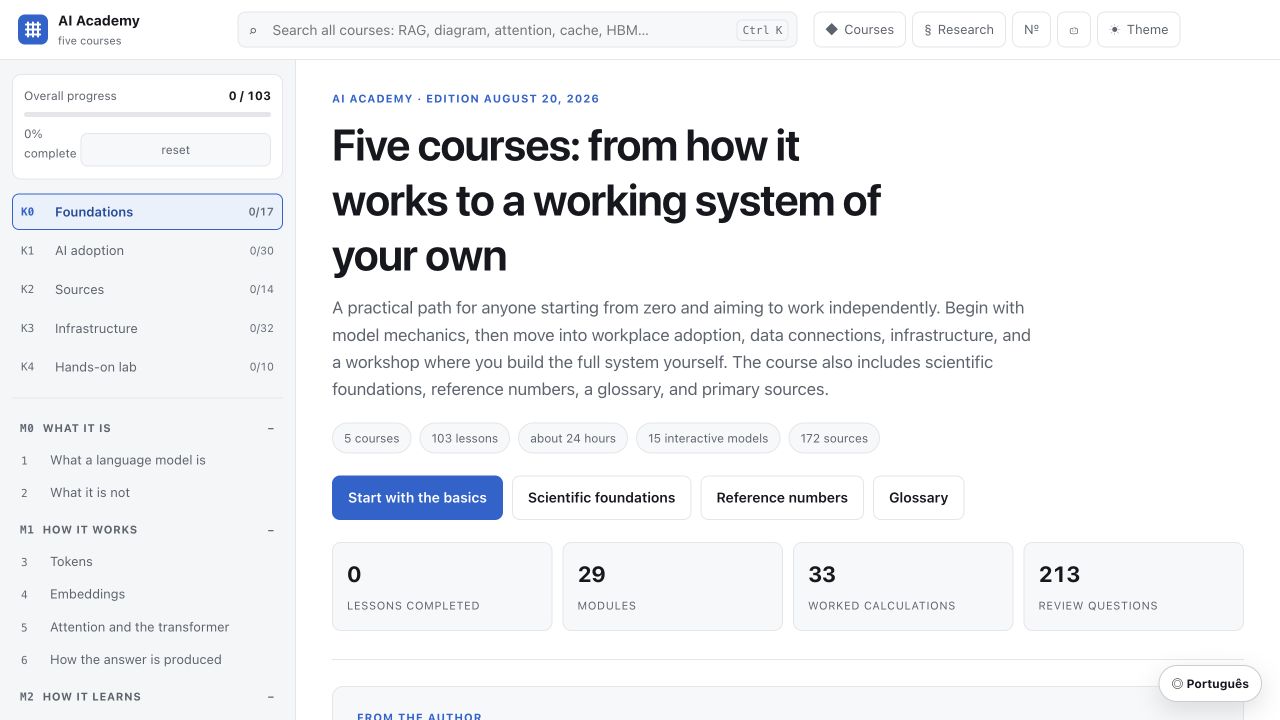Click the 103 lessons chip
Screen dimensions: 1280x720
(464, 438)
